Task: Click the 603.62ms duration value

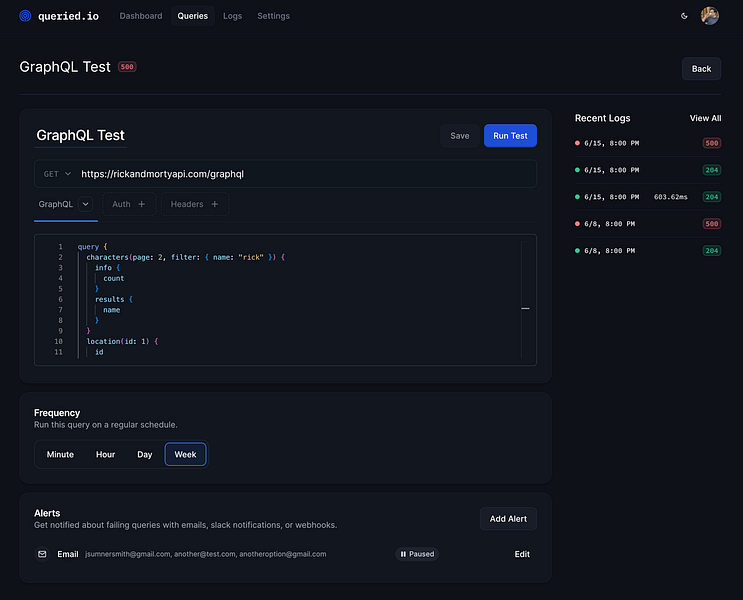Action: click(671, 197)
